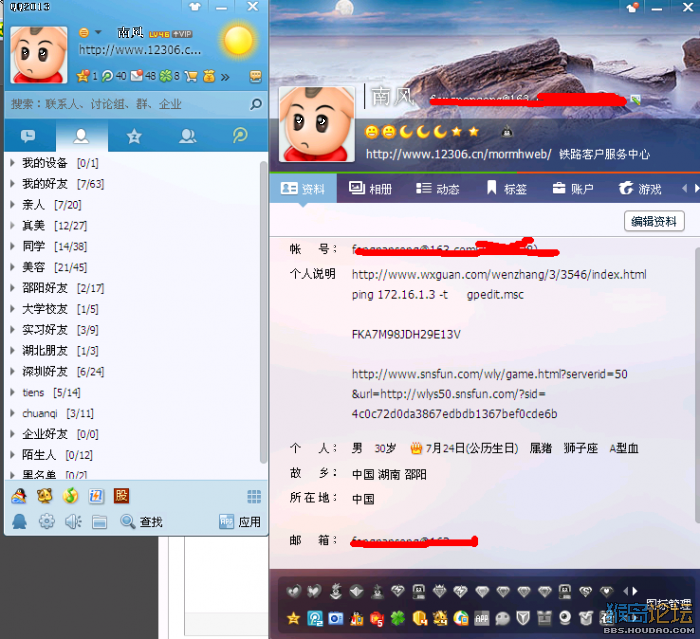Viewport: 700px width, 639px height.
Task: Click the blue Tencent Weibo icon in profile icon bar
Action: 315,618
